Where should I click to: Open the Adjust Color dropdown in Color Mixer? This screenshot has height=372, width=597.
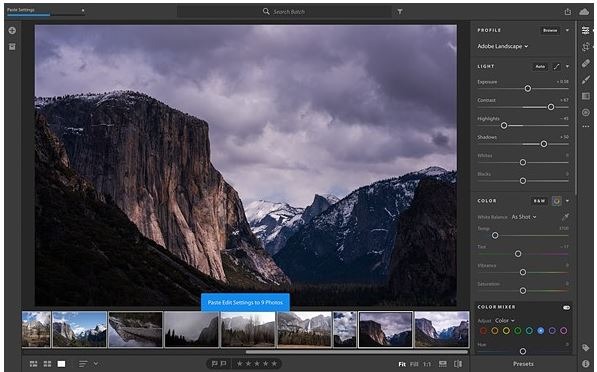(505, 321)
